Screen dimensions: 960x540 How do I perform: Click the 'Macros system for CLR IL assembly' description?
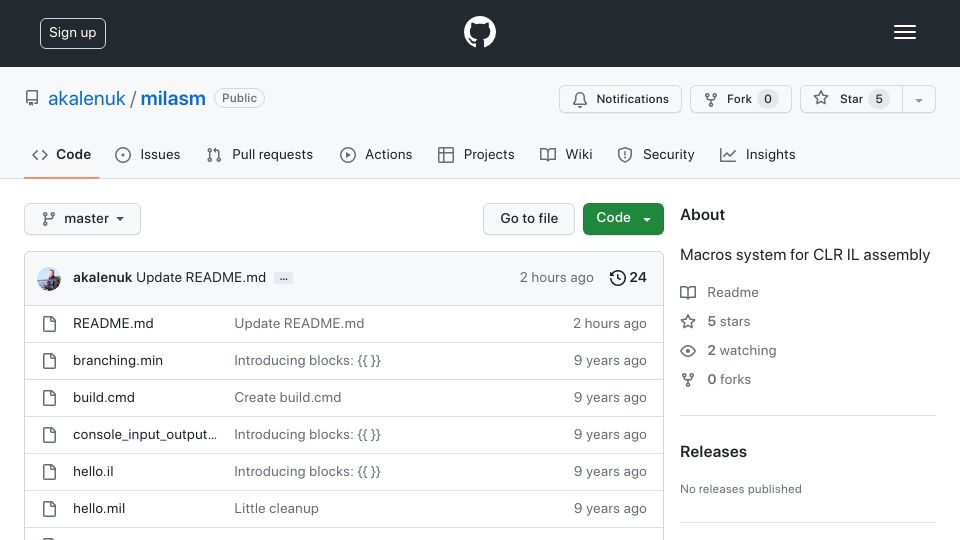click(805, 255)
